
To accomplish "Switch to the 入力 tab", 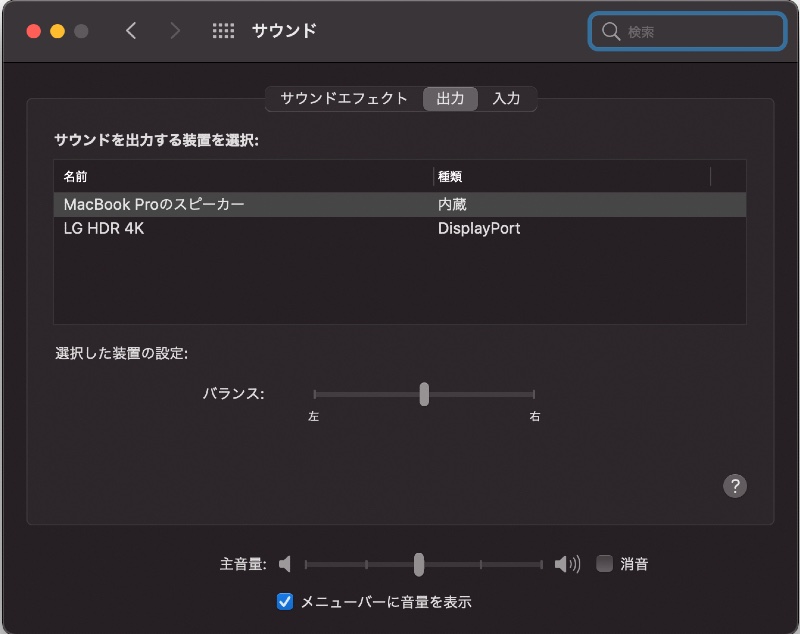I will point(507,98).
